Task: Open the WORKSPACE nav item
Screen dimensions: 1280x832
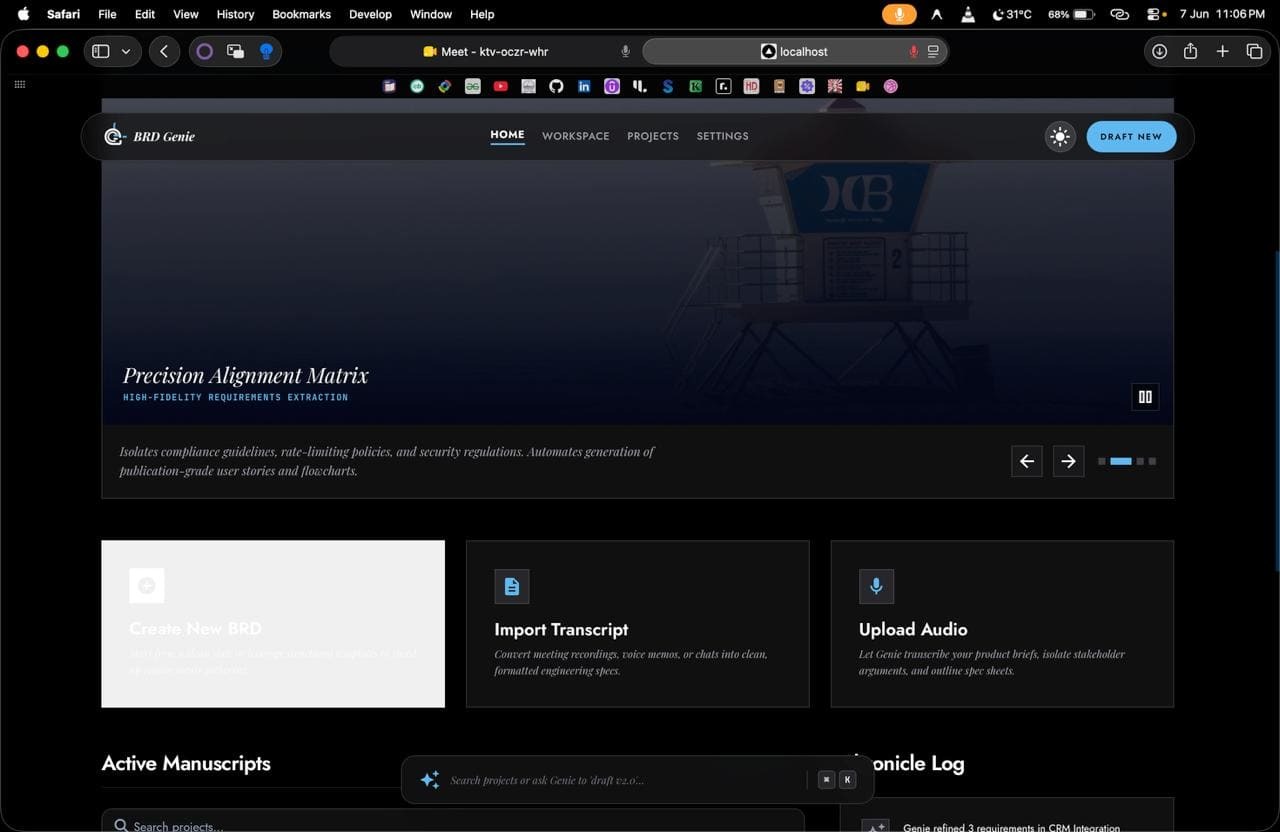Action: point(575,136)
